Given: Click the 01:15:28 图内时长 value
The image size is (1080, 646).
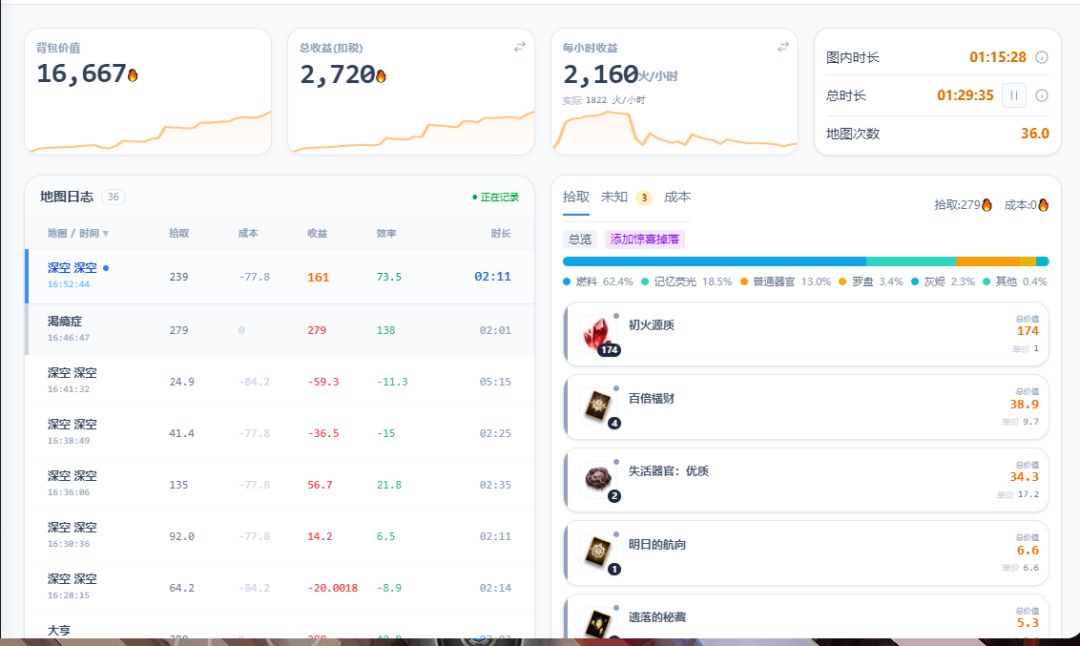Looking at the screenshot, I should tap(997, 57).
